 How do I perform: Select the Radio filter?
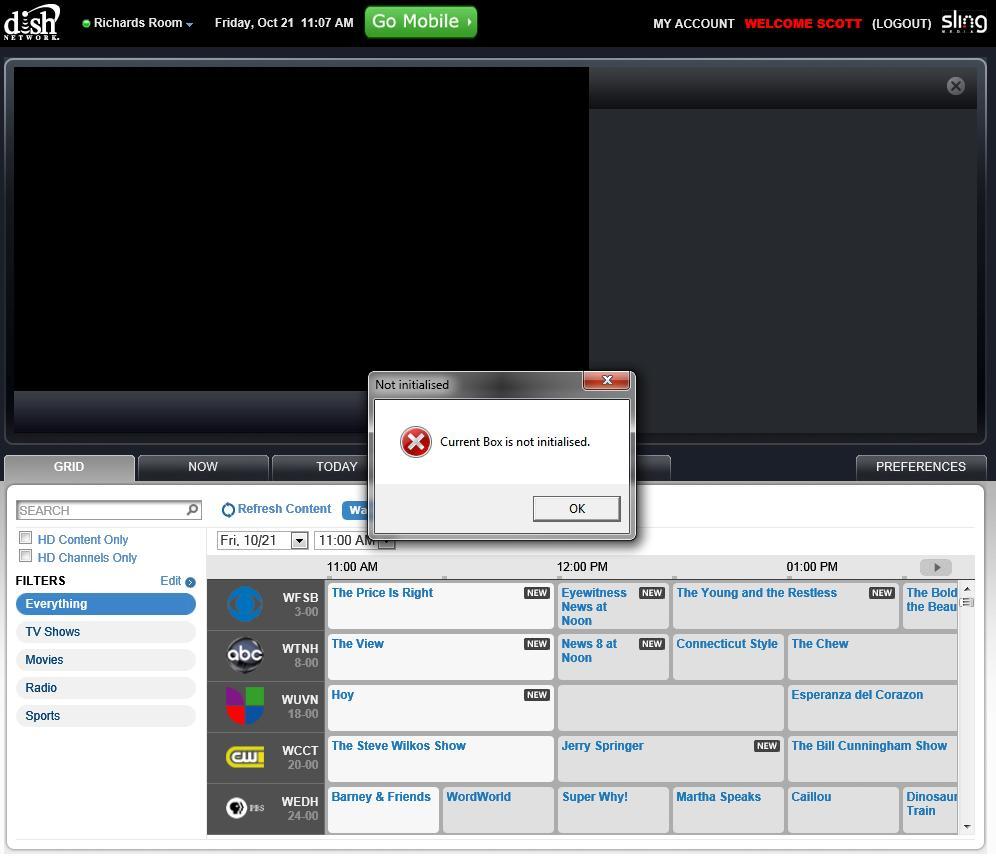pyautogui.click(x=105, y=688)
